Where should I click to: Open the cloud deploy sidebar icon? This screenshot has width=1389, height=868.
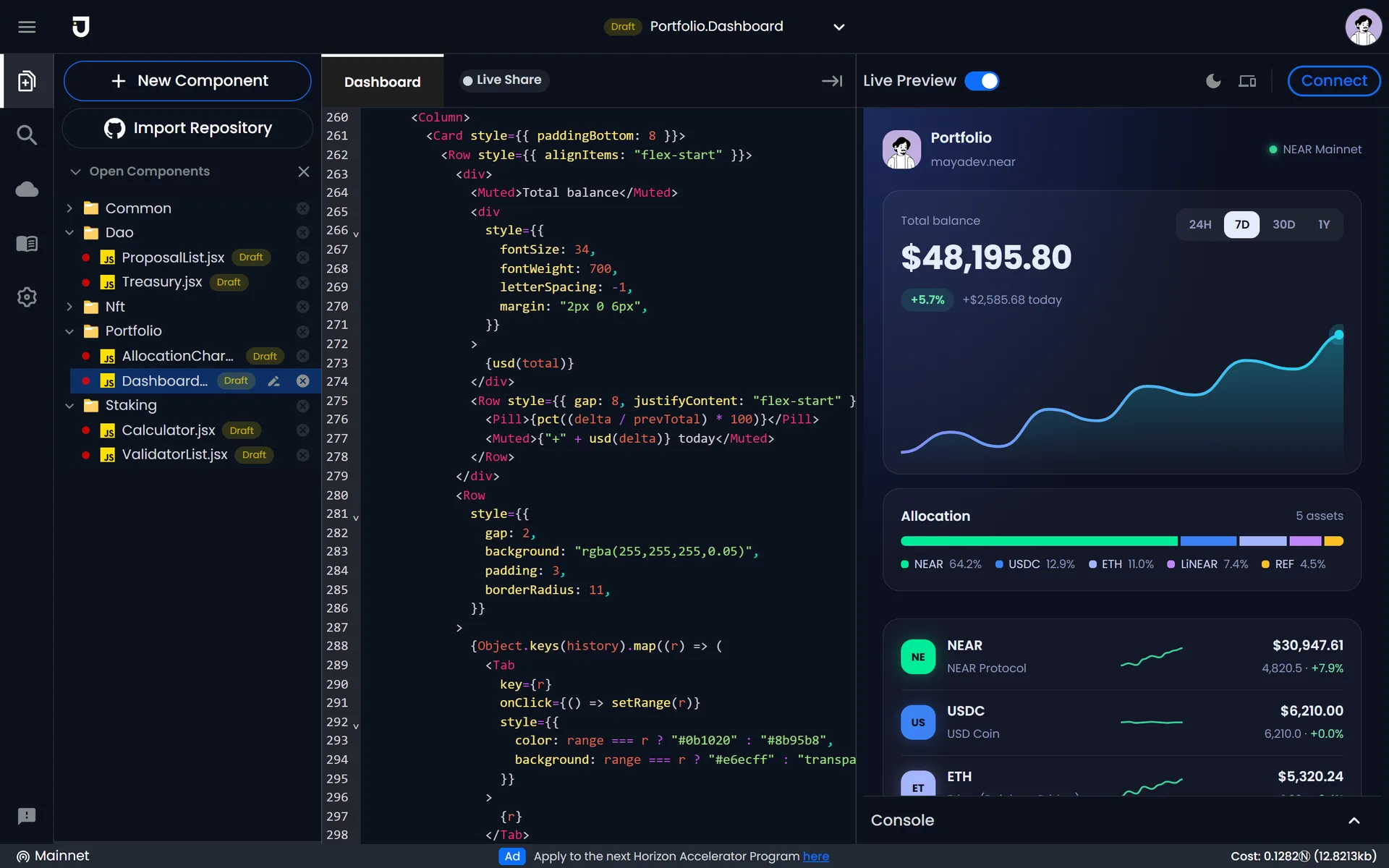(x=27, y=190)
